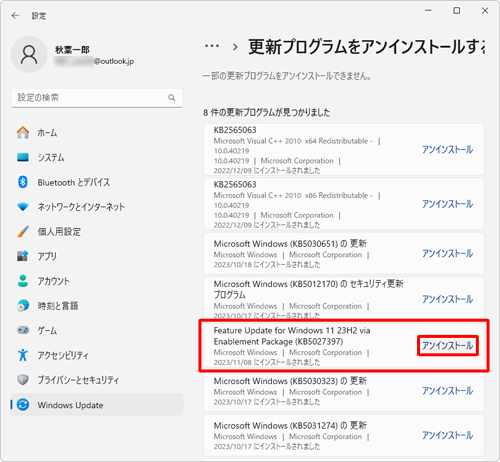
Task: Click 2023/11/08 にインストールされました date
Action: point(267,362)
